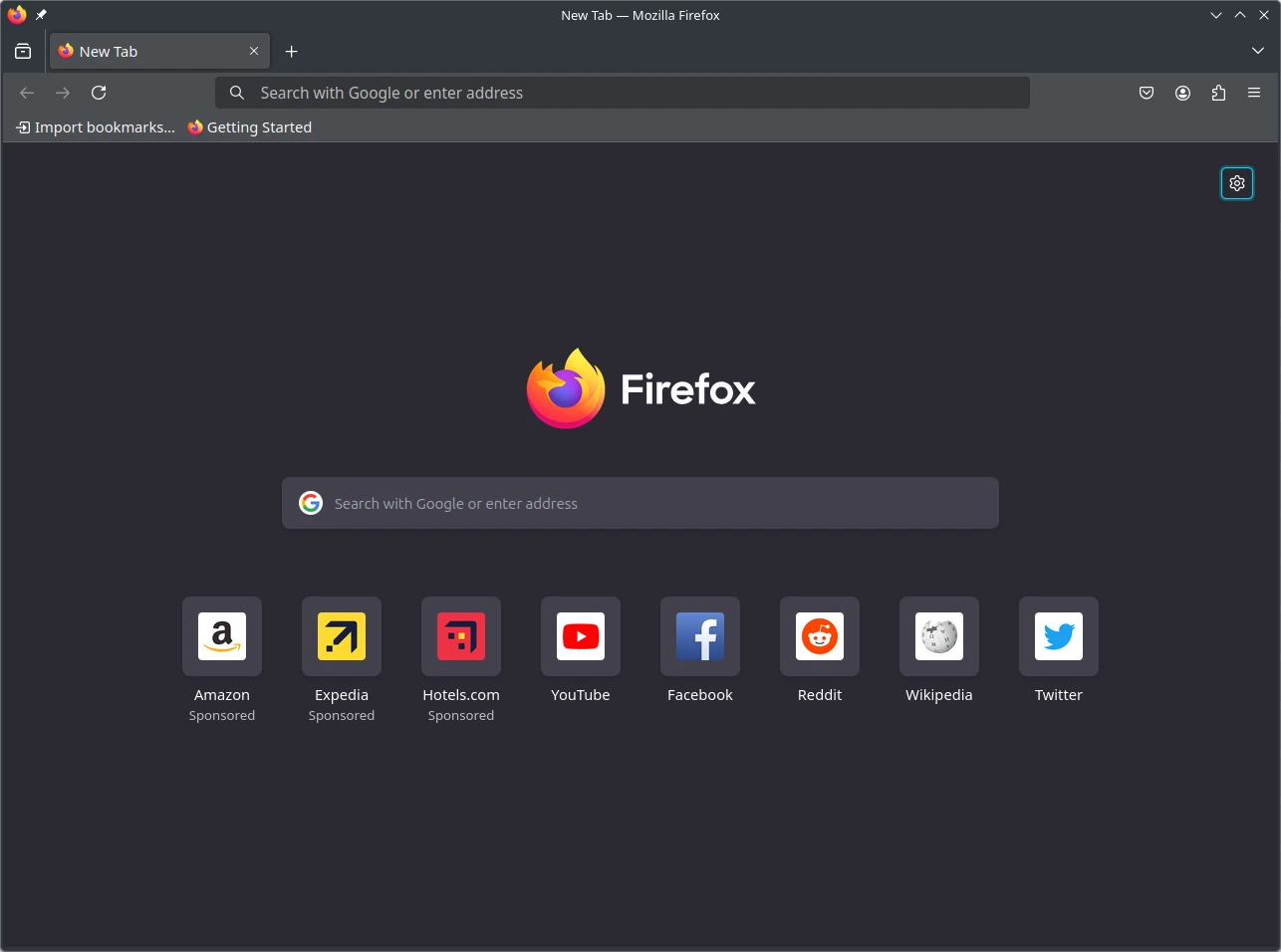The width and height of the screenshot is (1281, 952).
Task: Click the Google G icon in search box
Action: tap(311, 503)
